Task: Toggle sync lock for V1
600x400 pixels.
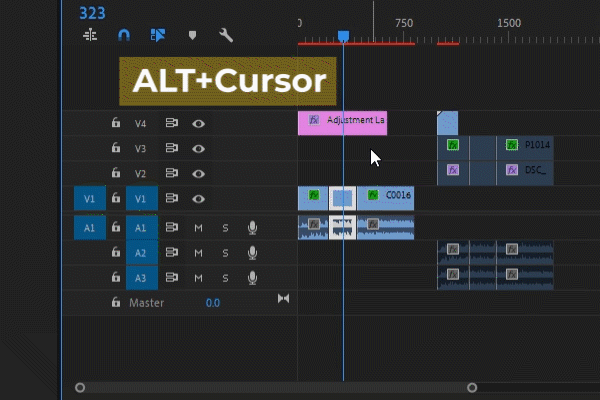Action: tap(171, 198)
